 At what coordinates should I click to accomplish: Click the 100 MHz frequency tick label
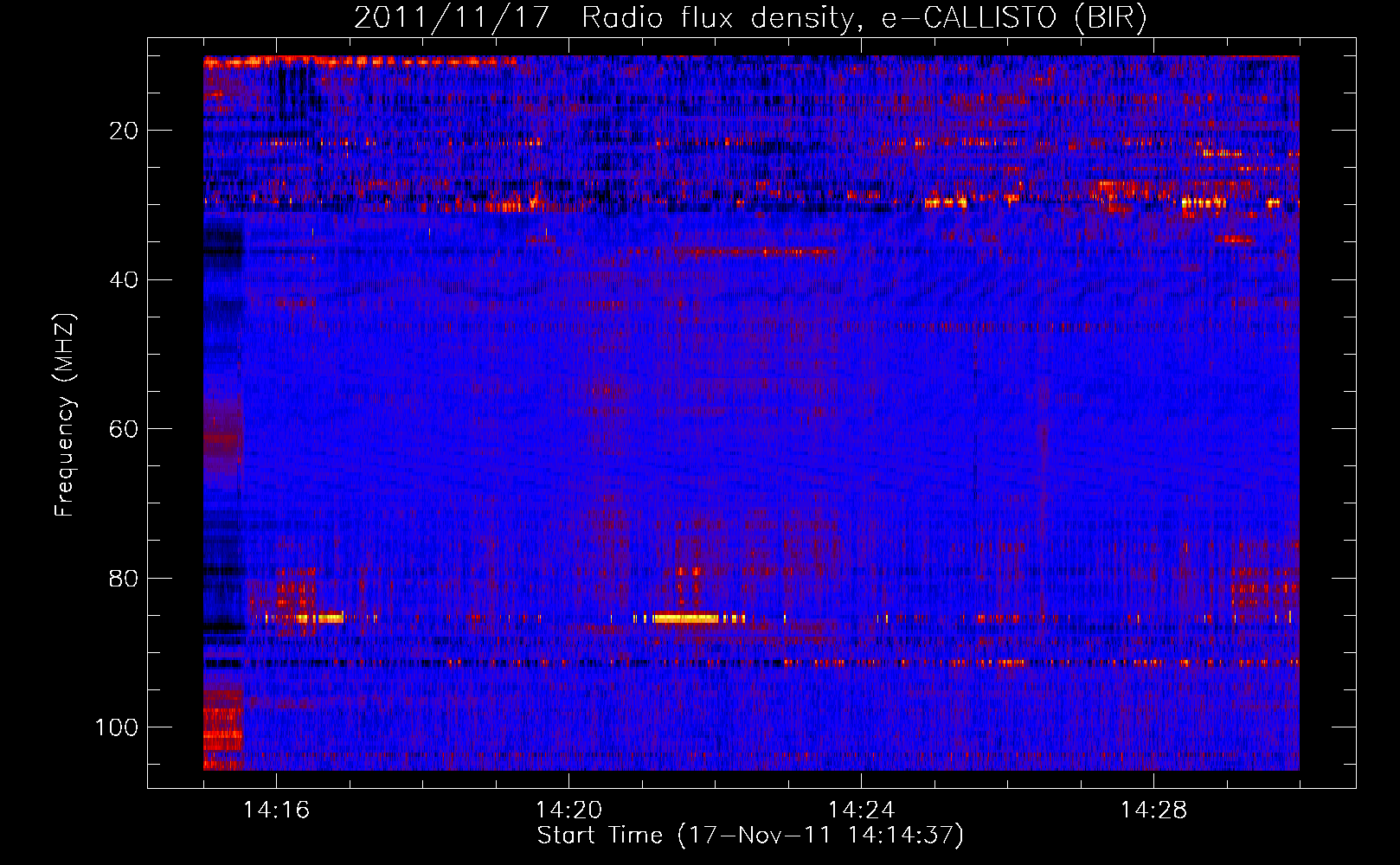pyautogui.click(x=117, y=727)
